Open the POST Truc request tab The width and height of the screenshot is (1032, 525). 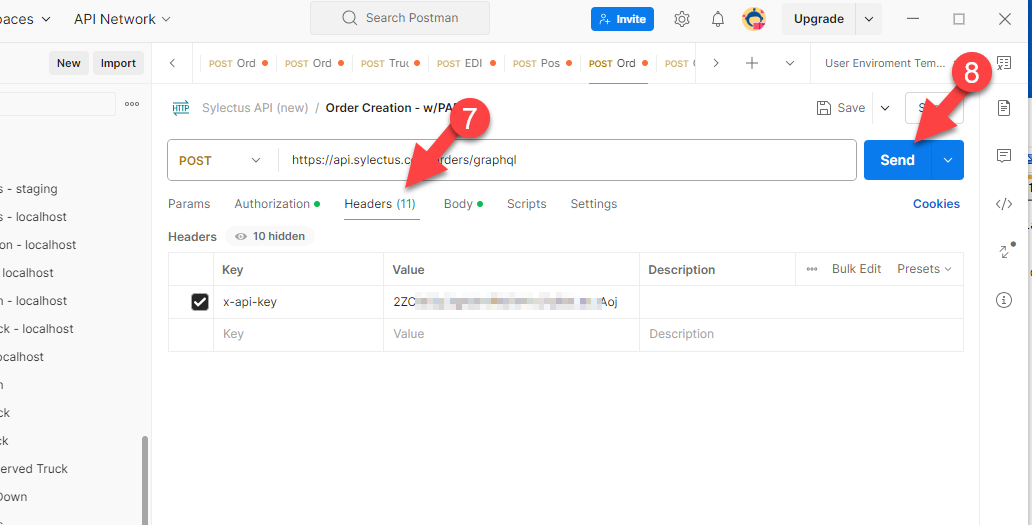coord(390,63)
